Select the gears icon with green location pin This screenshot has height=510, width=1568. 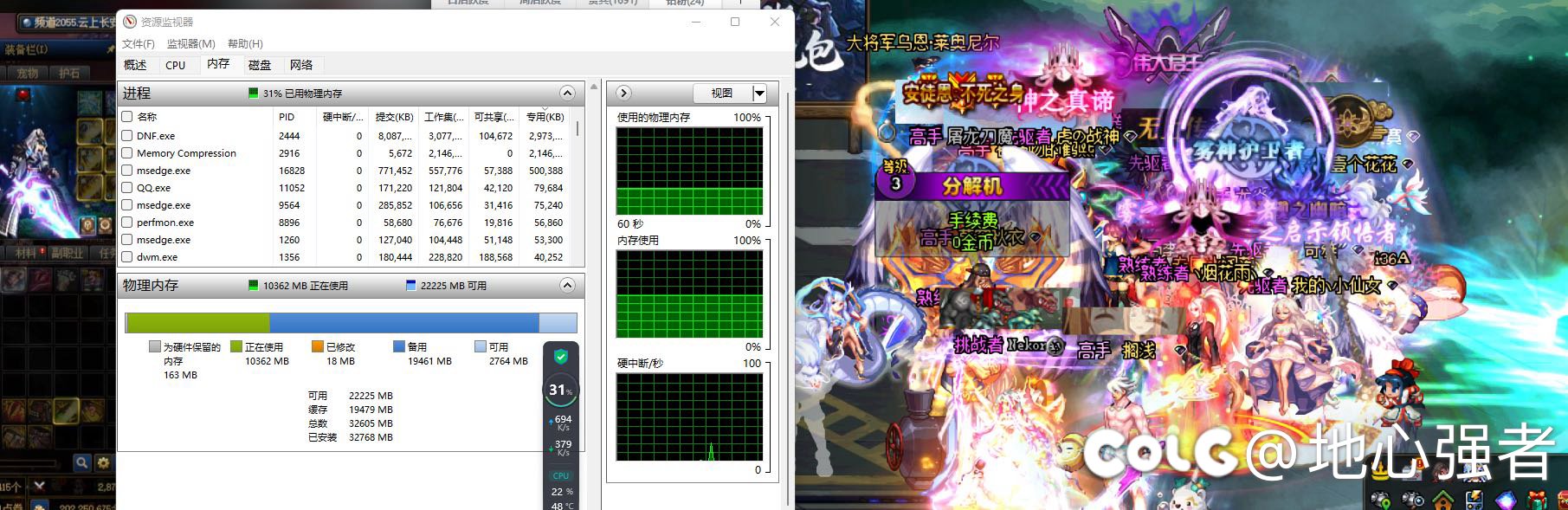point(1380,500)
